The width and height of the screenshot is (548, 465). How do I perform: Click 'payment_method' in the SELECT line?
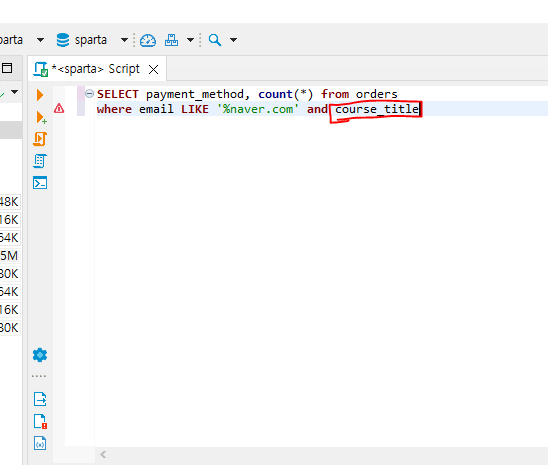click(195, 94)
